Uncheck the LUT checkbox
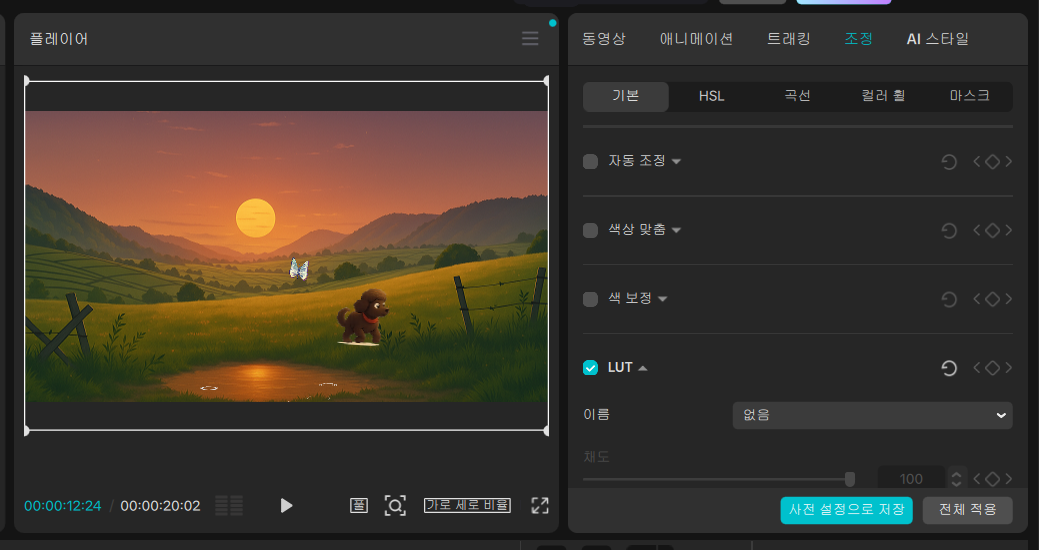This screenshot has height=550, width=1039. pos(590,368)
